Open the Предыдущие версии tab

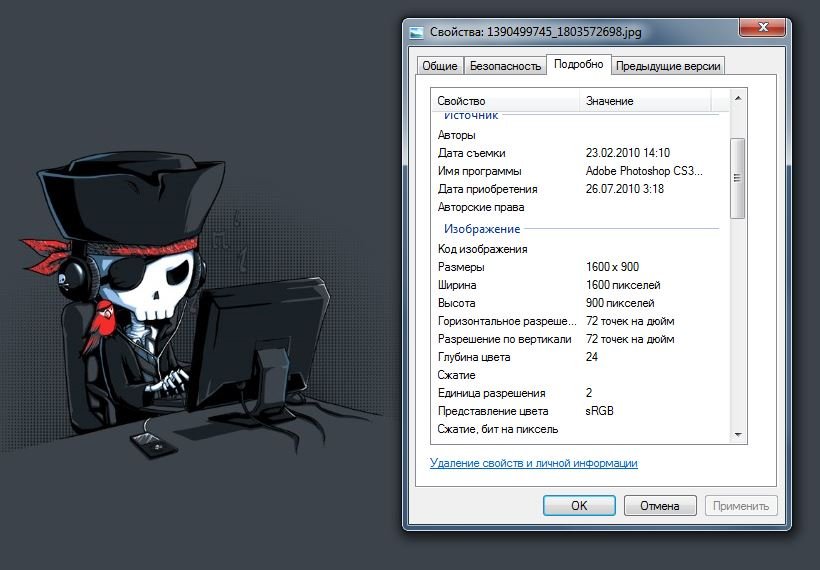668,66
